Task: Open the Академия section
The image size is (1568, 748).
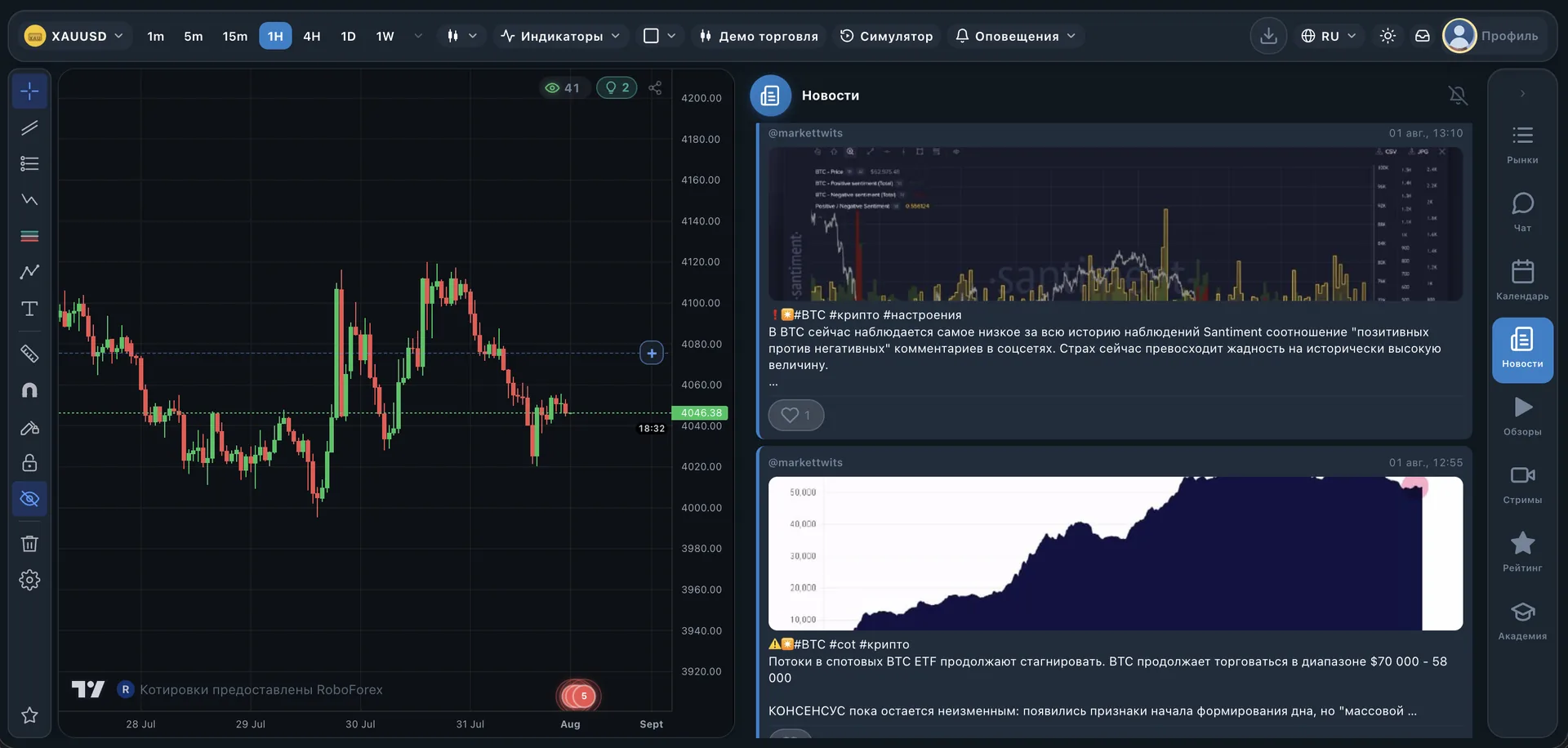Action: [1522, 621]
